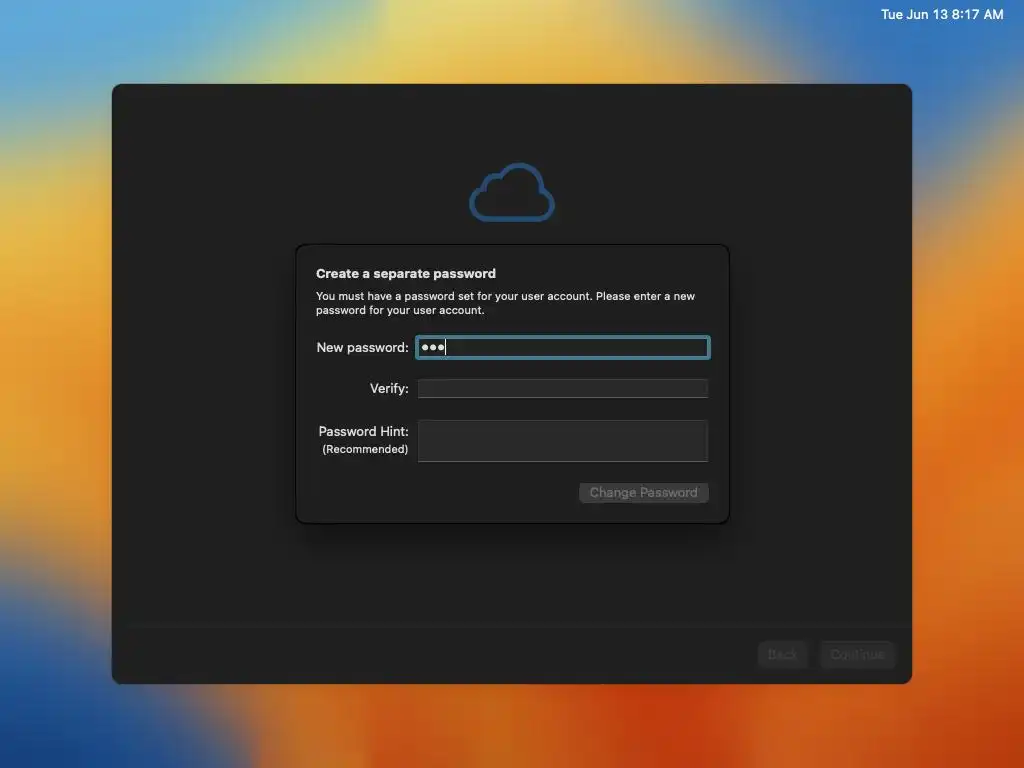The image size is (1024, 768).
Task: Click the Continue button
Action: pyautogui.click(x=857, y=654)
